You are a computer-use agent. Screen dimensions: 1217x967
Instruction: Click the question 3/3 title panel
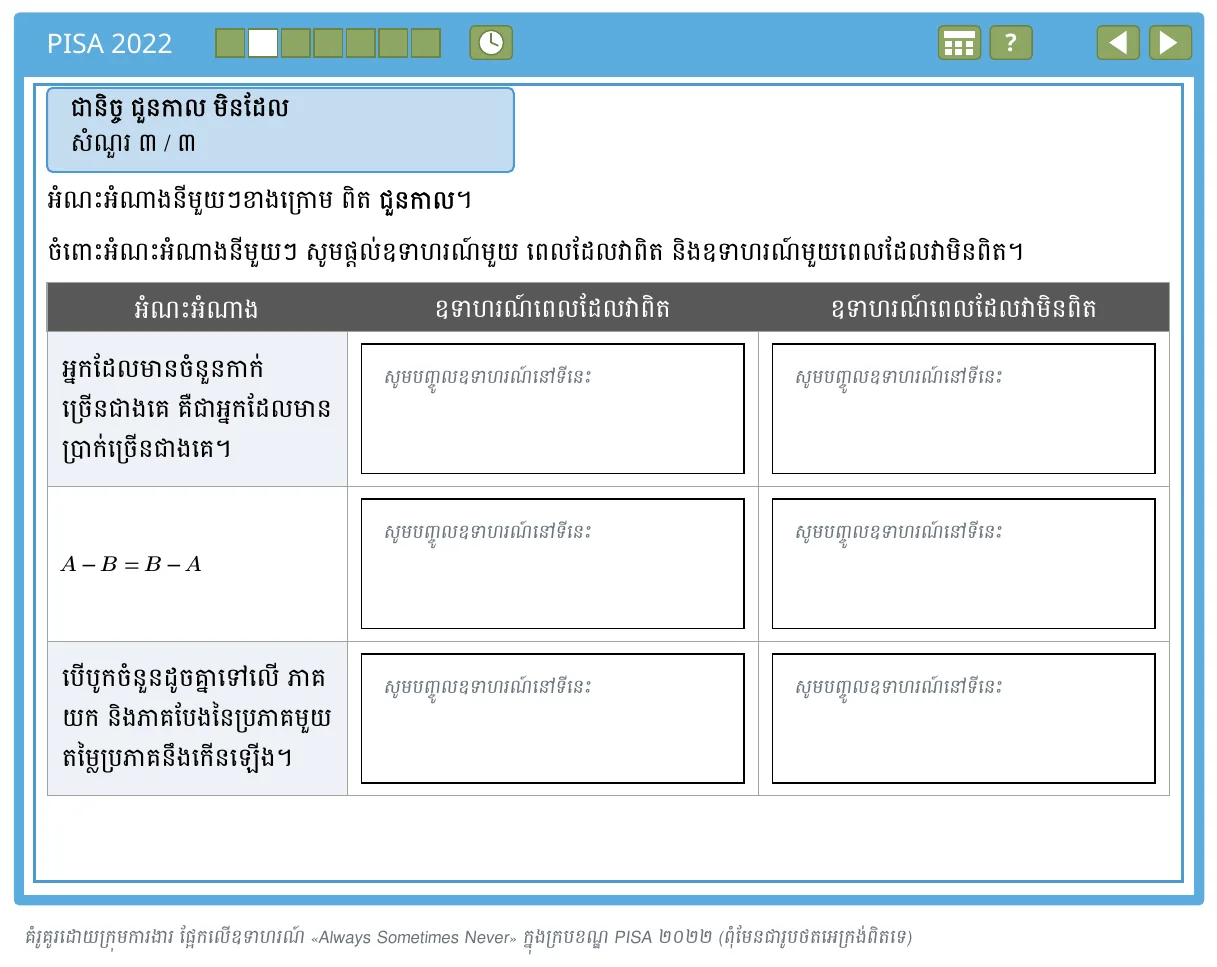click(280, 130)
